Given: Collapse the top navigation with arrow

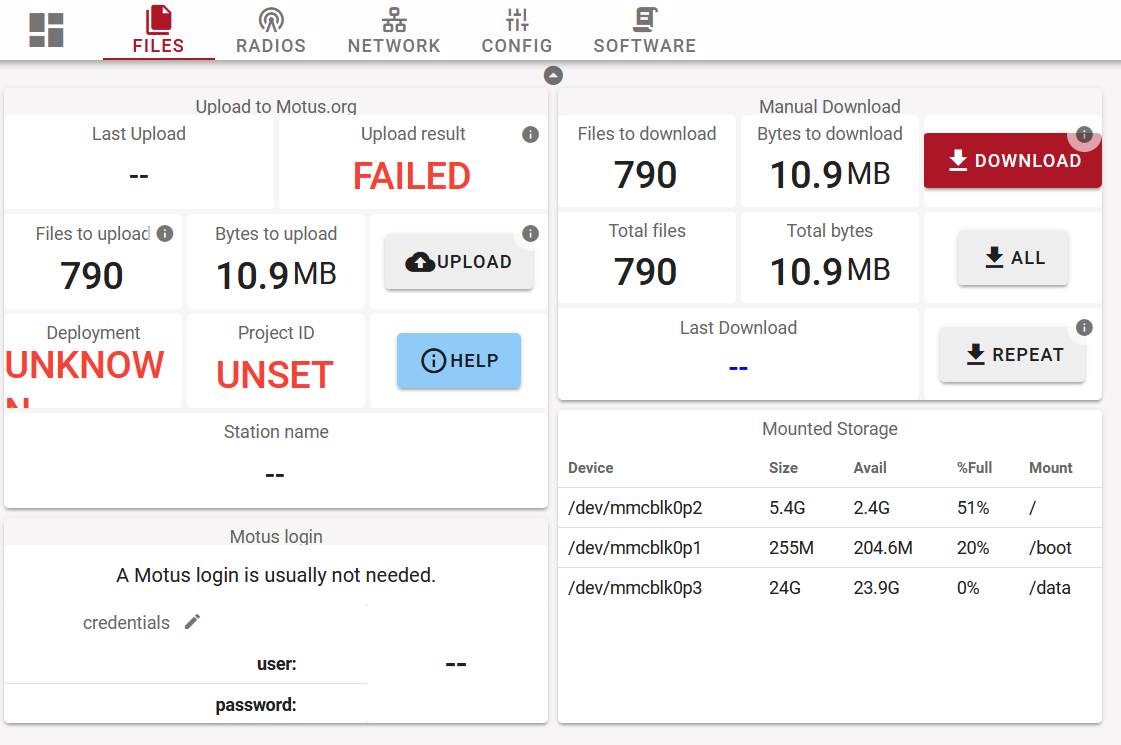Looking at the screenshot, I should tap(553, 76).
